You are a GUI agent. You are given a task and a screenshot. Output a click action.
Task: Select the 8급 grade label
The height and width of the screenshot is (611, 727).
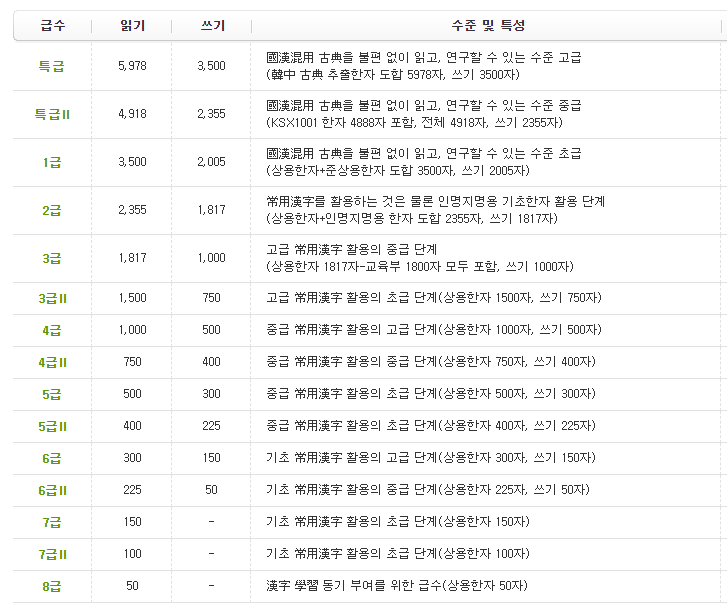pos(51,586)
